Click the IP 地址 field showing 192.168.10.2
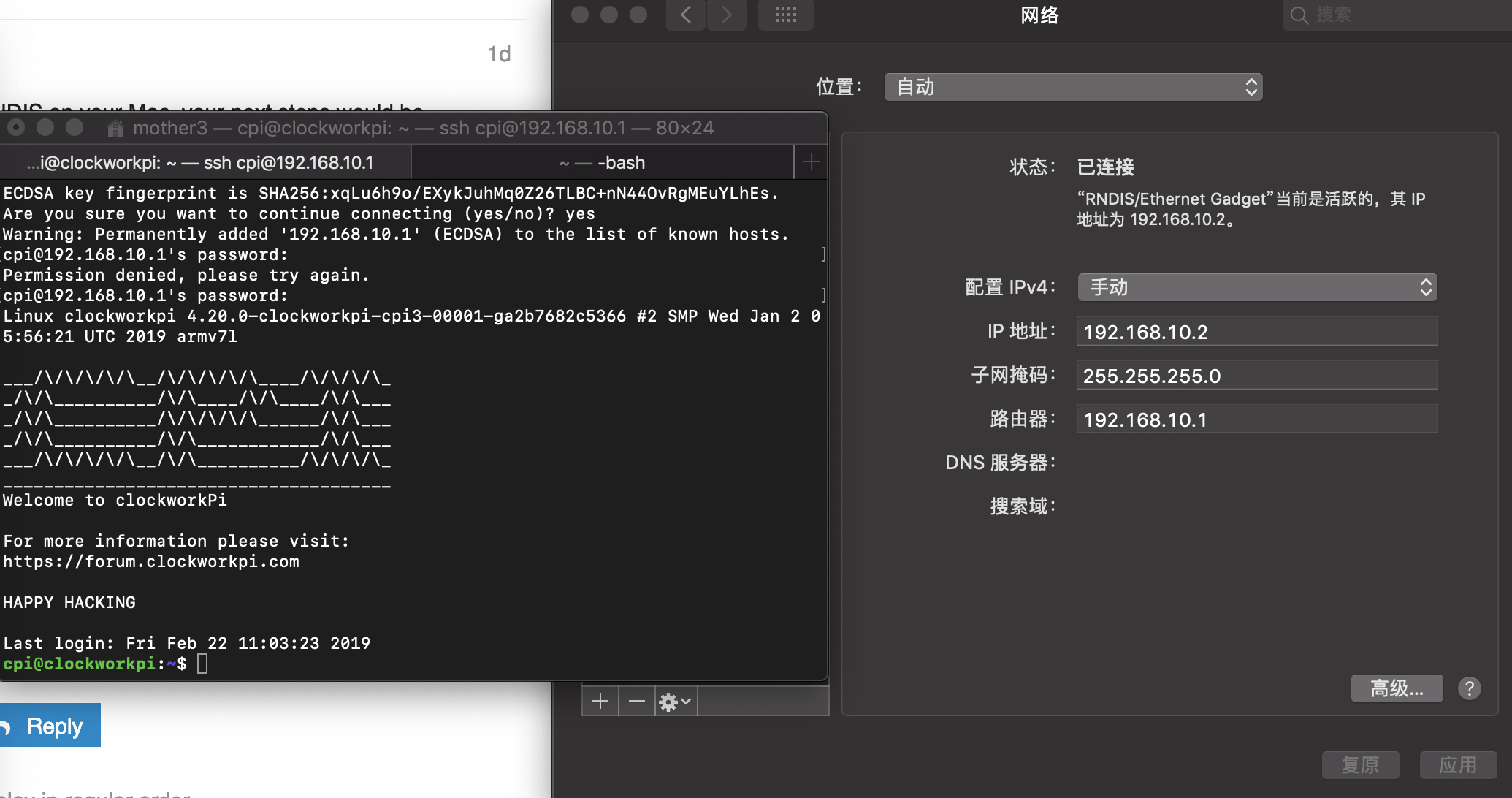The width and height of the screenshot is (1512, 798). point(1256,332)
